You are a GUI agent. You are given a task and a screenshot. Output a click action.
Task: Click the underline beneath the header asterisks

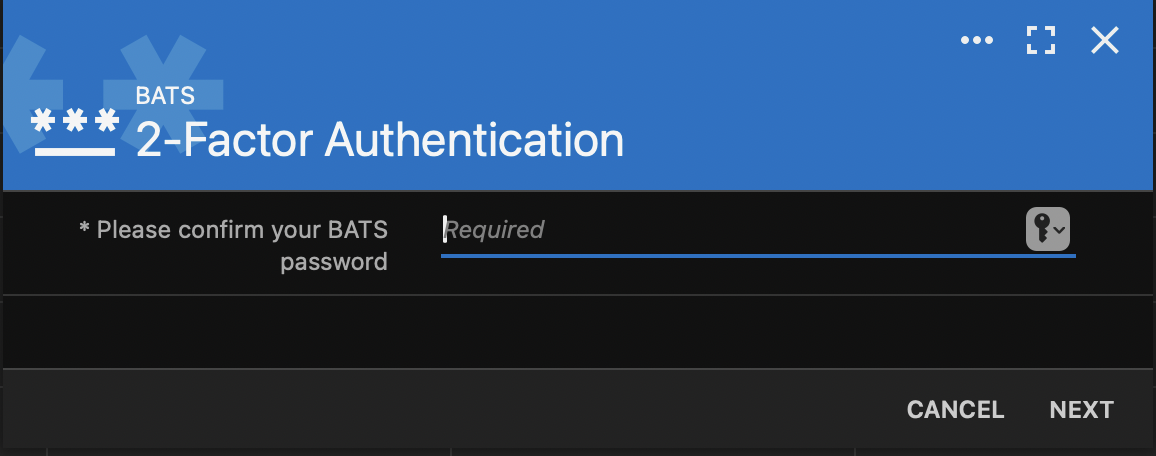coord(75,152)
